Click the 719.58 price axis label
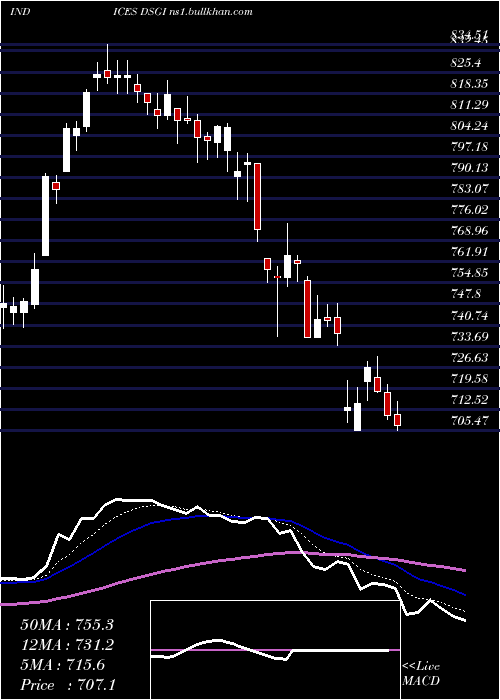The height and width of the screenshot is (700, 500). point(469,379)
